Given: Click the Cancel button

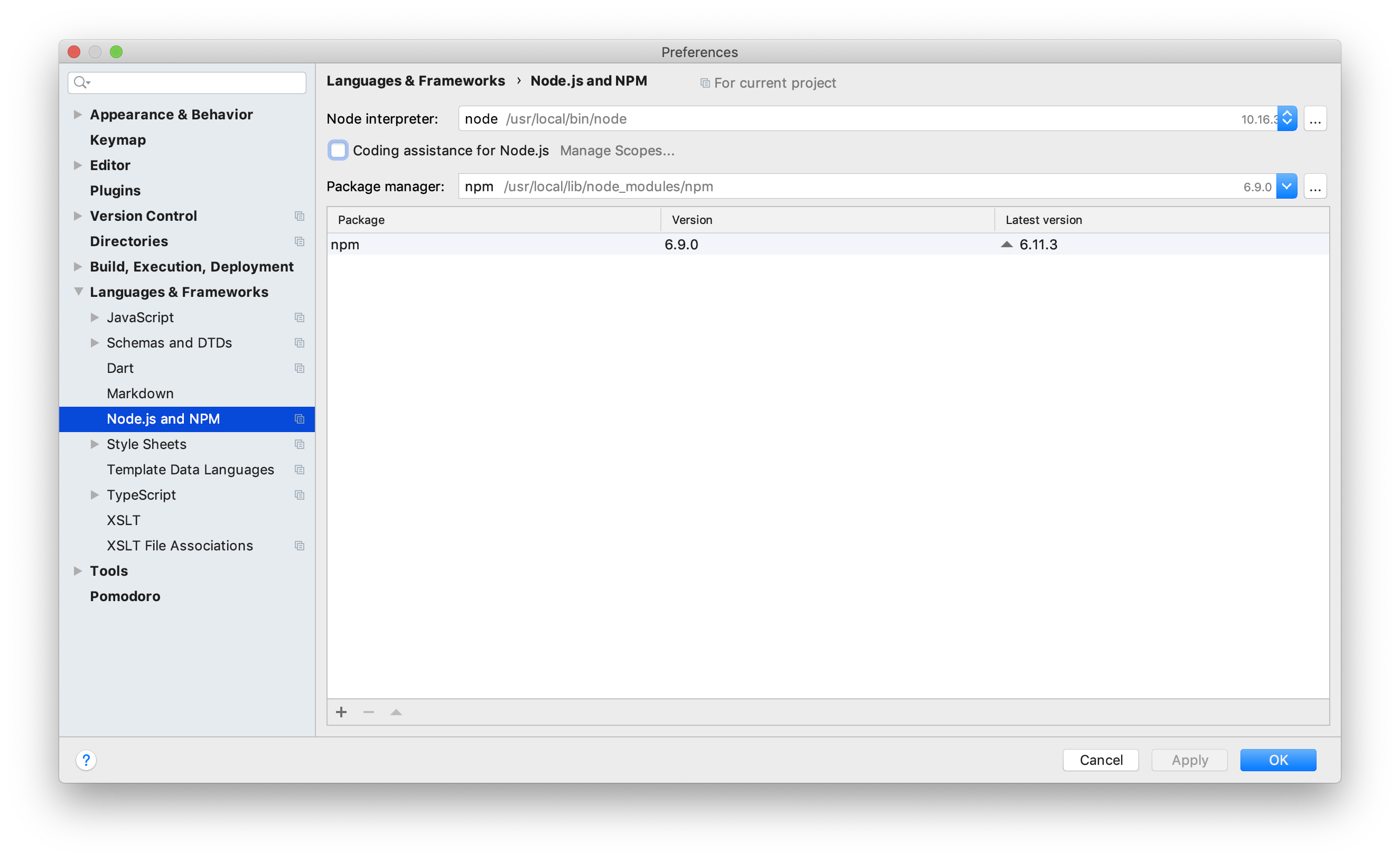Looking at the screenshot, I should 1100,760.
